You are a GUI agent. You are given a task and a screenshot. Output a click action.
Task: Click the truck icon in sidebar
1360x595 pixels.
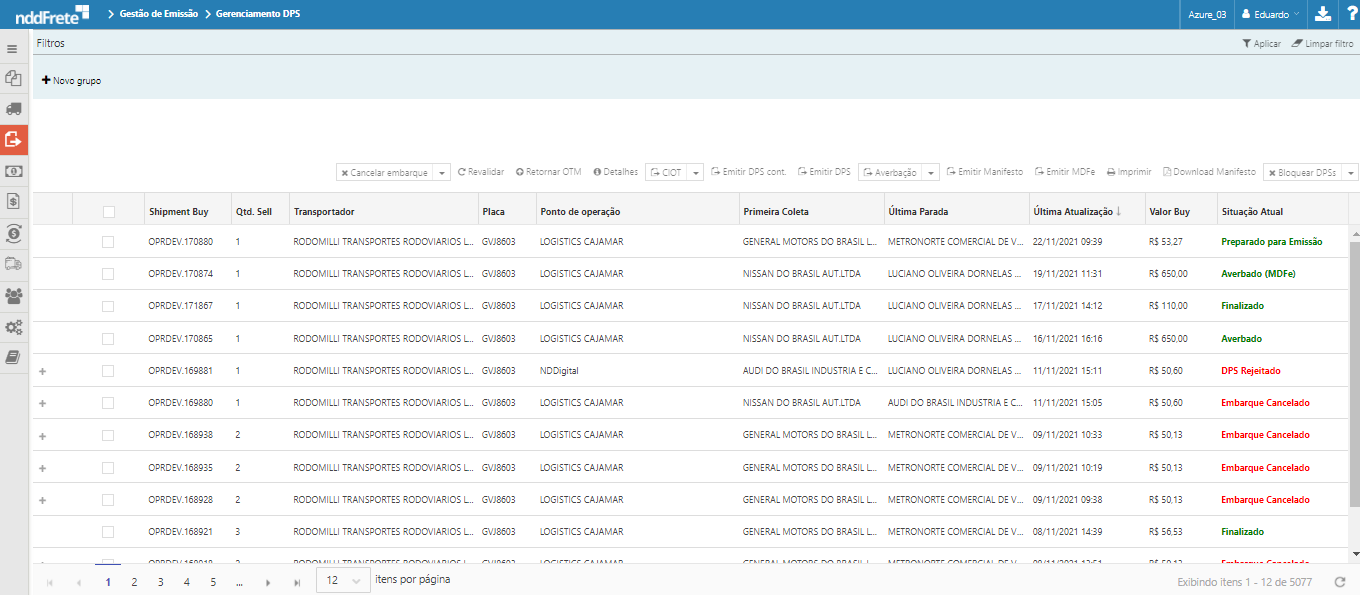click(x=13, y=109)
